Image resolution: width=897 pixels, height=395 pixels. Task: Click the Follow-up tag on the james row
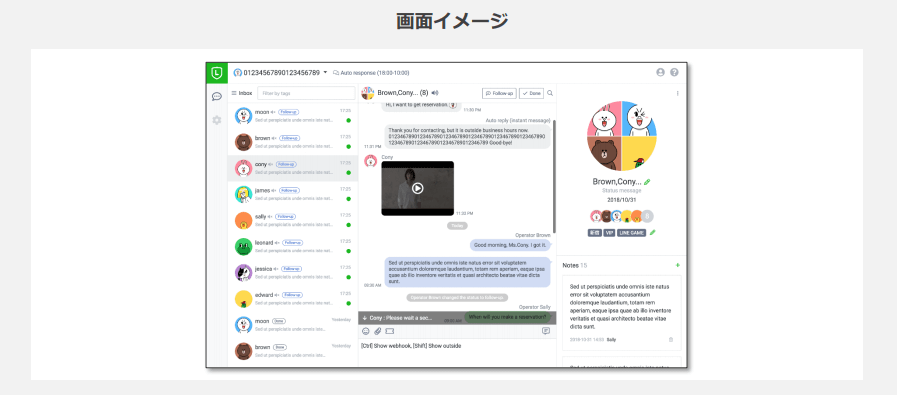pyautogui.click(x=288, y=191)
